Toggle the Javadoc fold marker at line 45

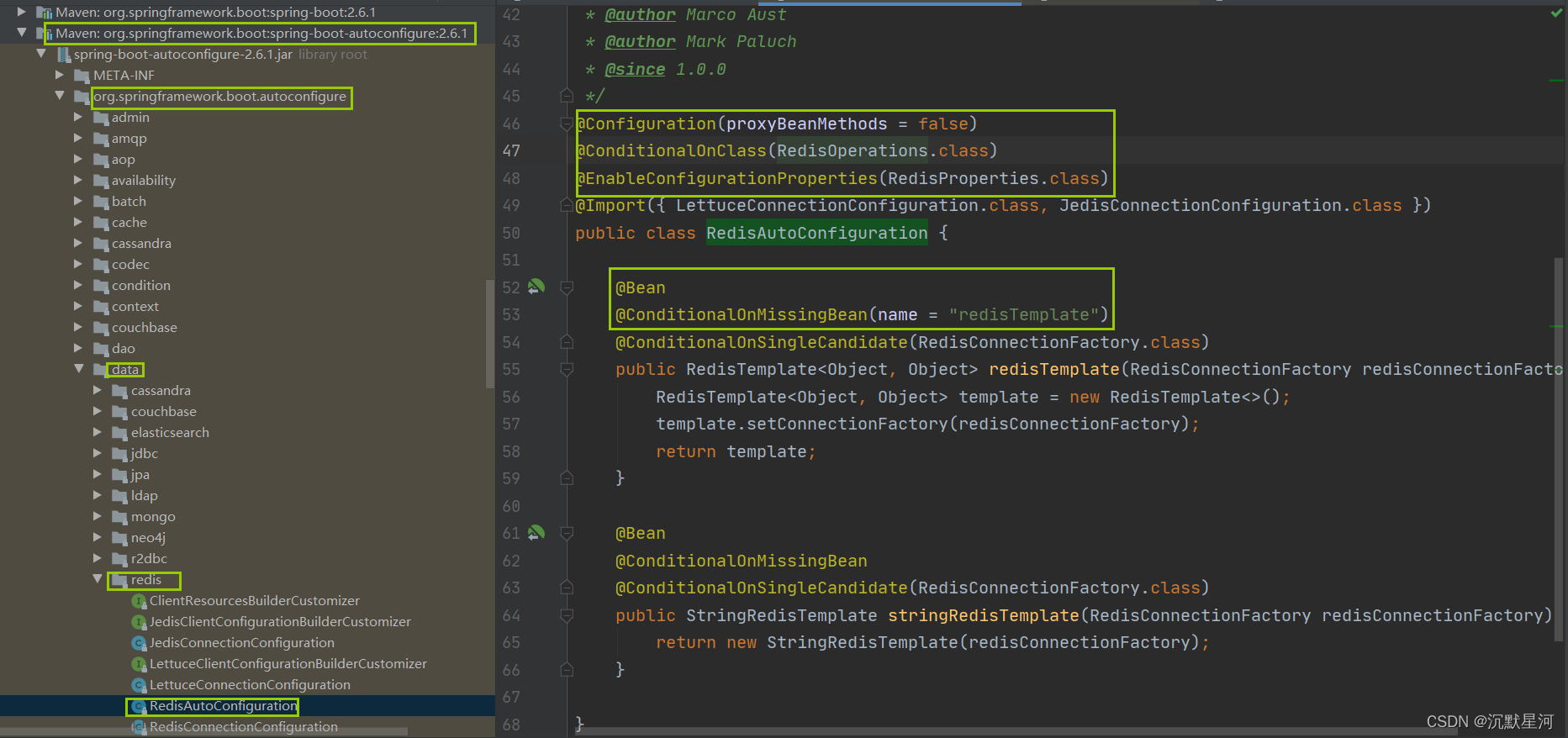click(567, 96)
